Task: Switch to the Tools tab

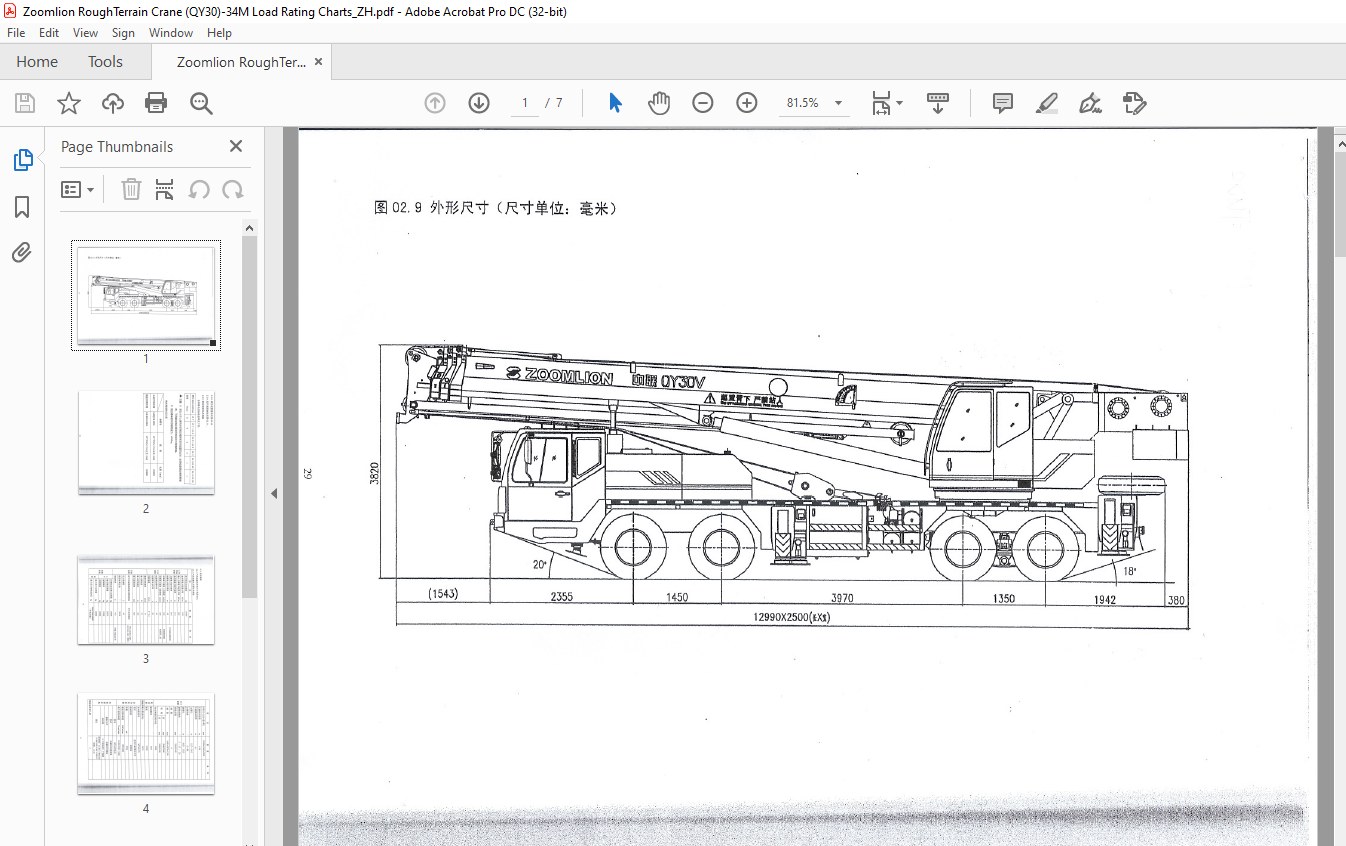Action: tap(105, 62)
